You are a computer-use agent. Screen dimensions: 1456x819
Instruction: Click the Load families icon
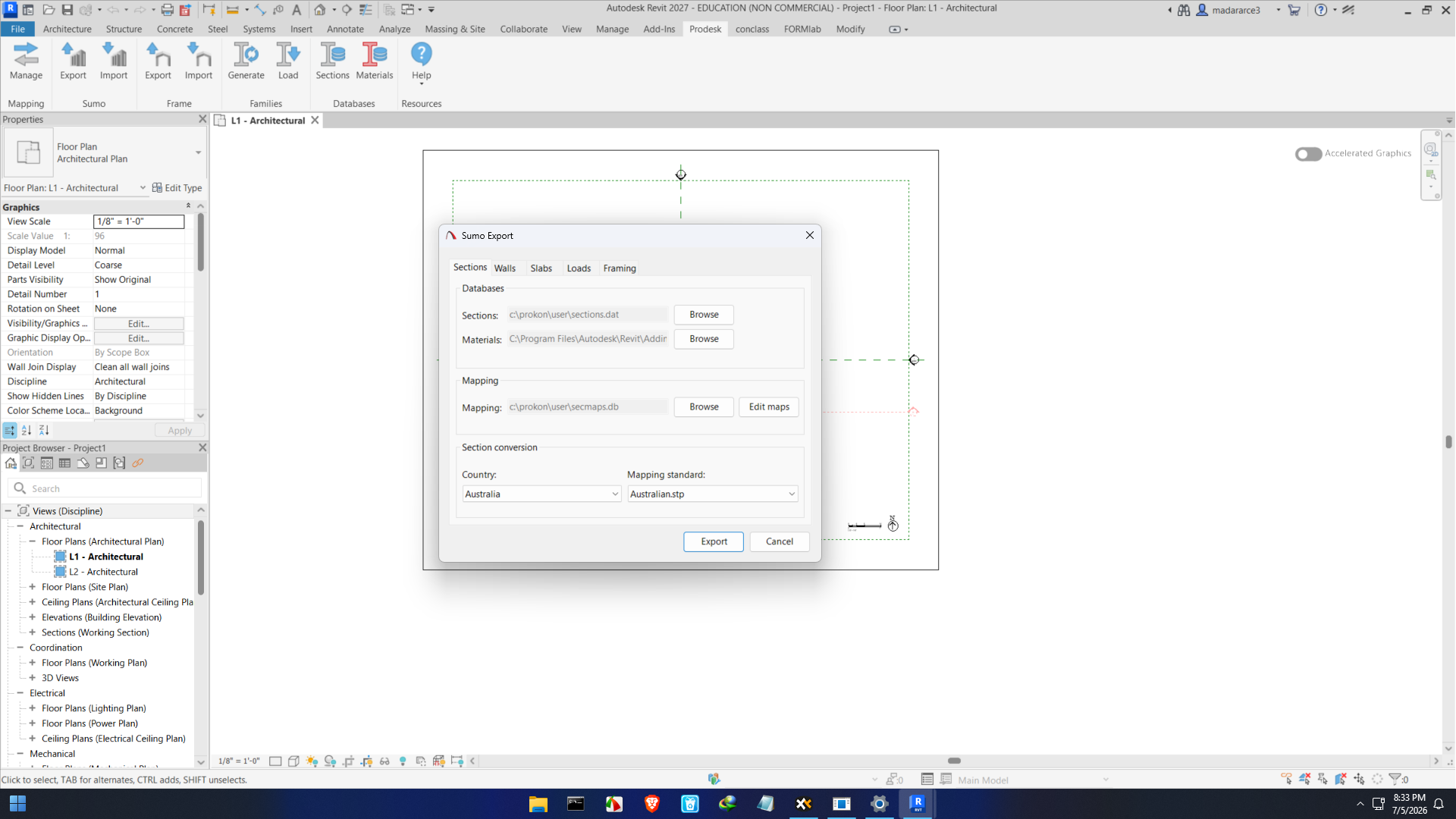coord(288,61)
